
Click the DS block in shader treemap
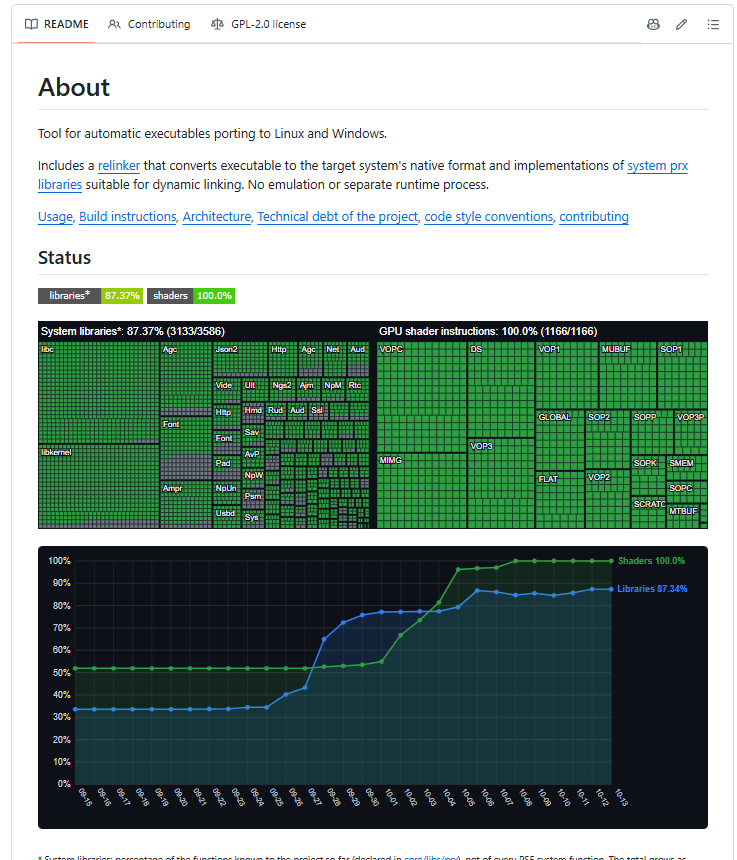point(501,389)
